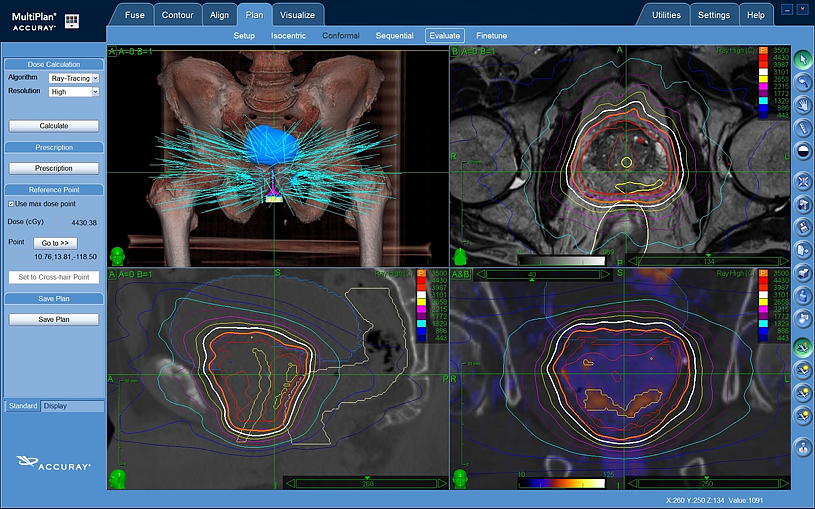Click the grayscale window bar in axial view
This screenshot has width=815, height=509.
562,261
